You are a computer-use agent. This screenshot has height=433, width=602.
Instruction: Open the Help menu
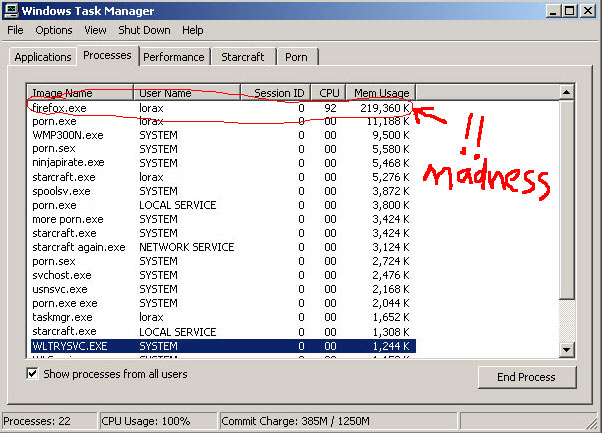pos(193,30)
